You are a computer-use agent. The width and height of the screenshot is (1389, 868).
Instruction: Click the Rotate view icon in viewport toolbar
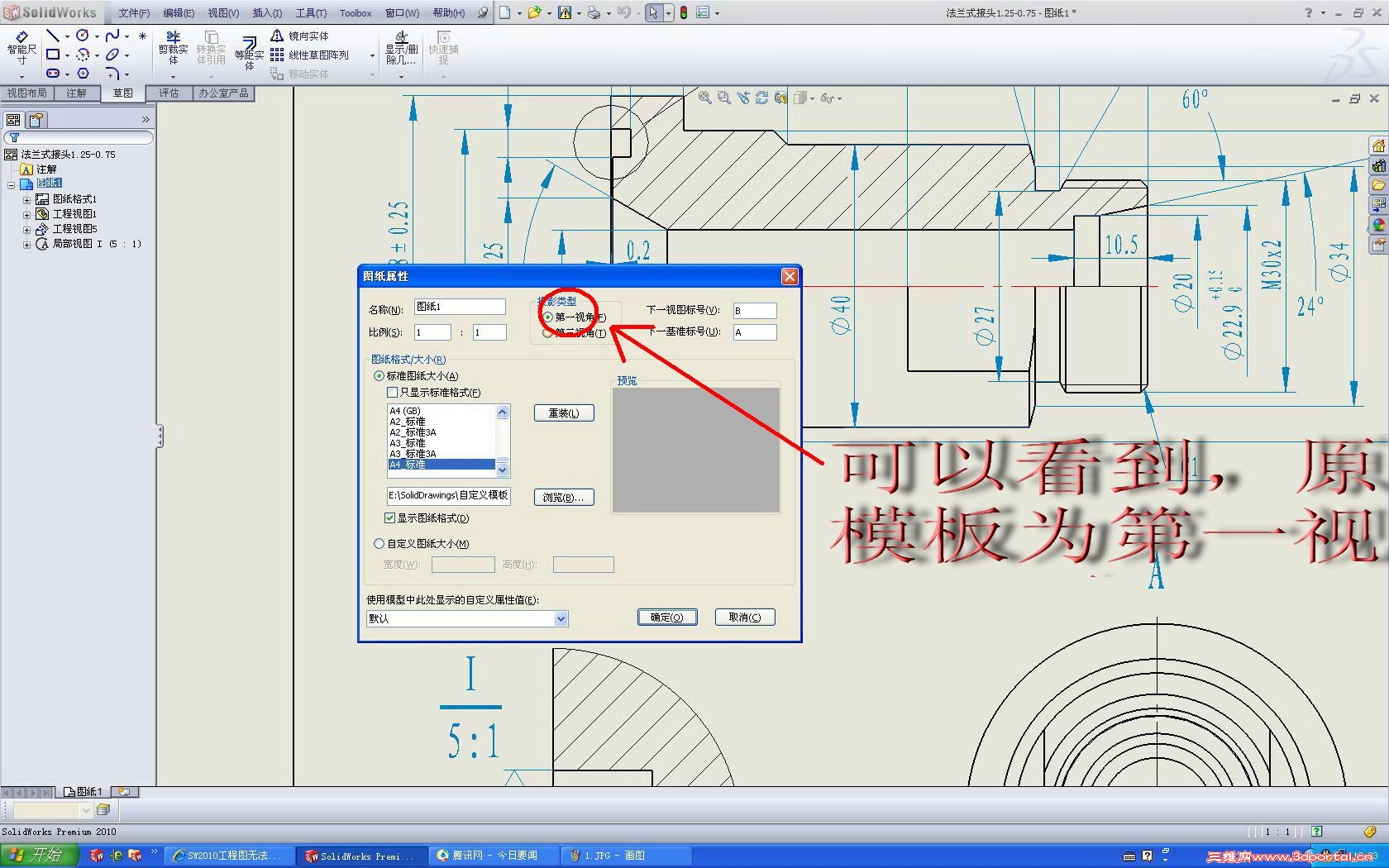click(761, 98)
